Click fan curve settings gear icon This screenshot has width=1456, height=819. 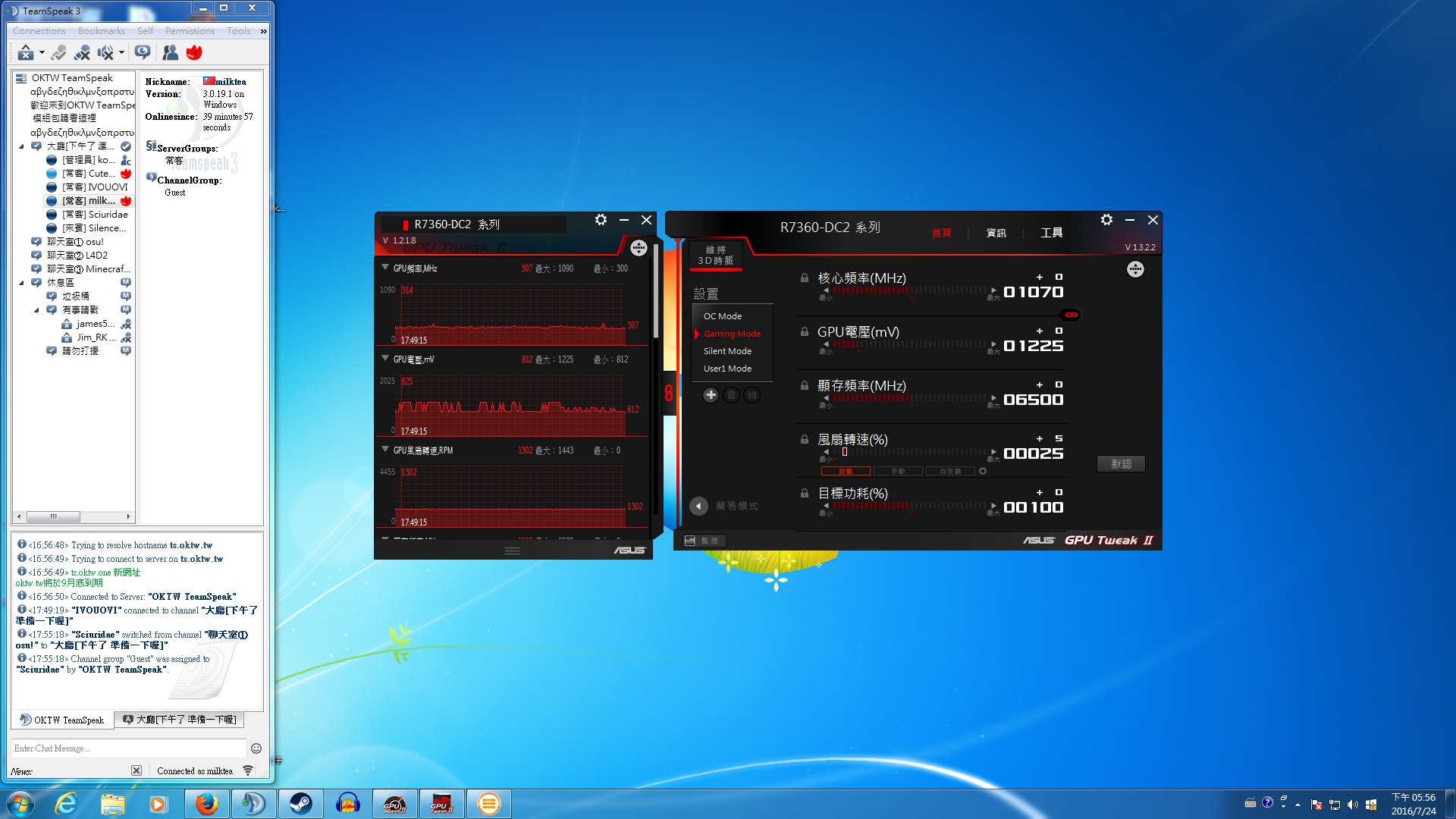pyautogui.click(x=983, y=472)
